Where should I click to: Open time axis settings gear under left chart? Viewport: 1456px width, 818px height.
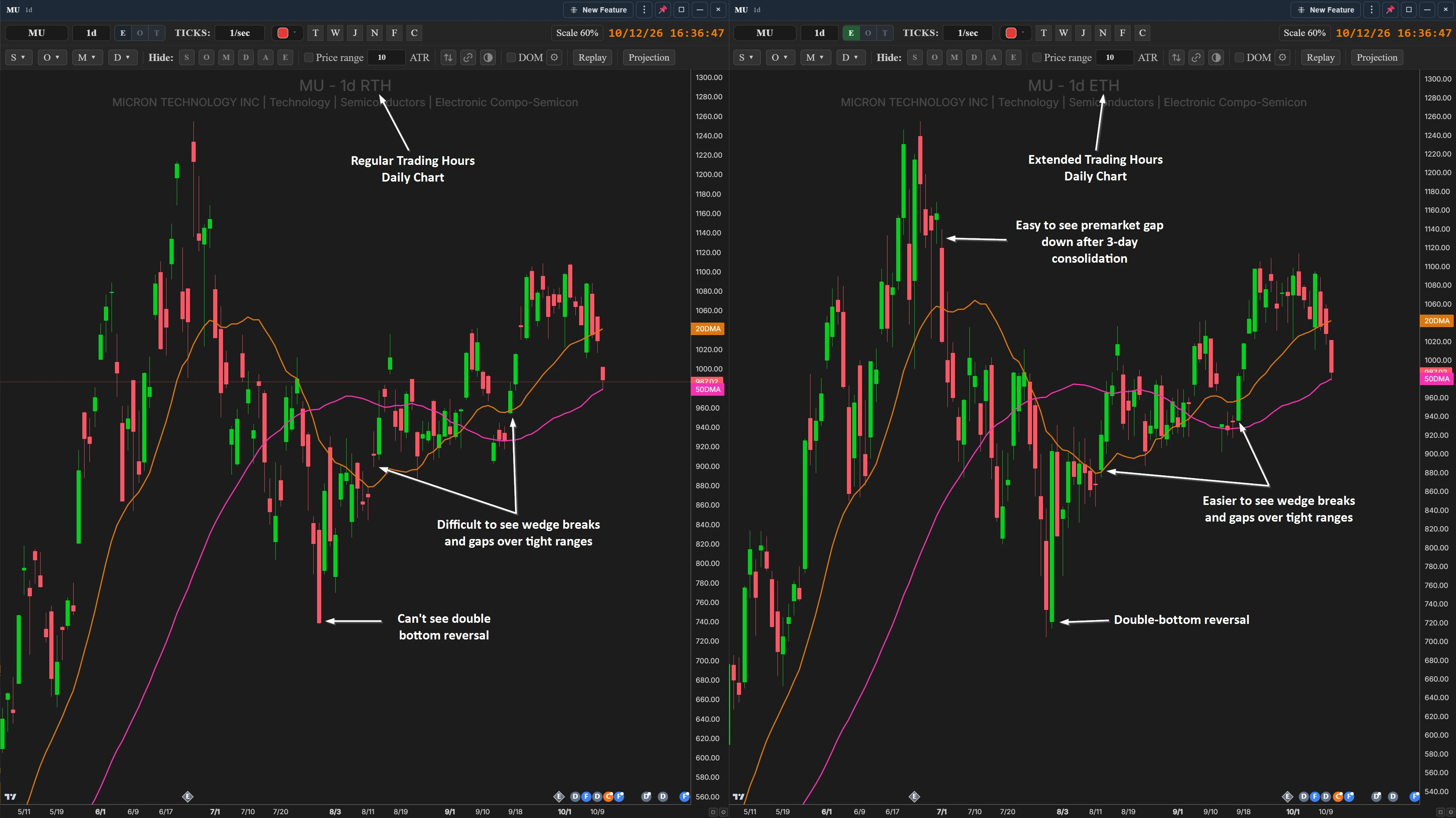tap(723, 812)
